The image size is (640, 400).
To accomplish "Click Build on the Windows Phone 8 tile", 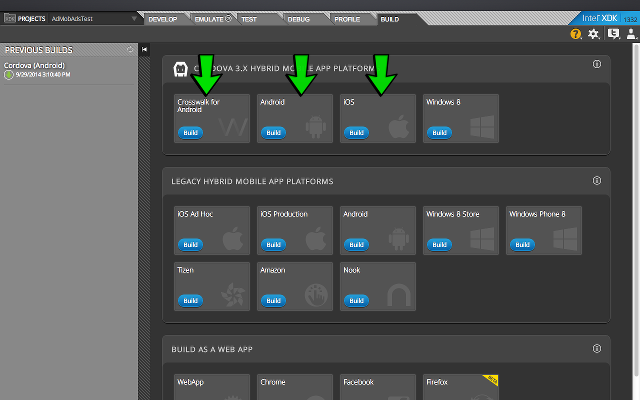I will click(522, 244).
